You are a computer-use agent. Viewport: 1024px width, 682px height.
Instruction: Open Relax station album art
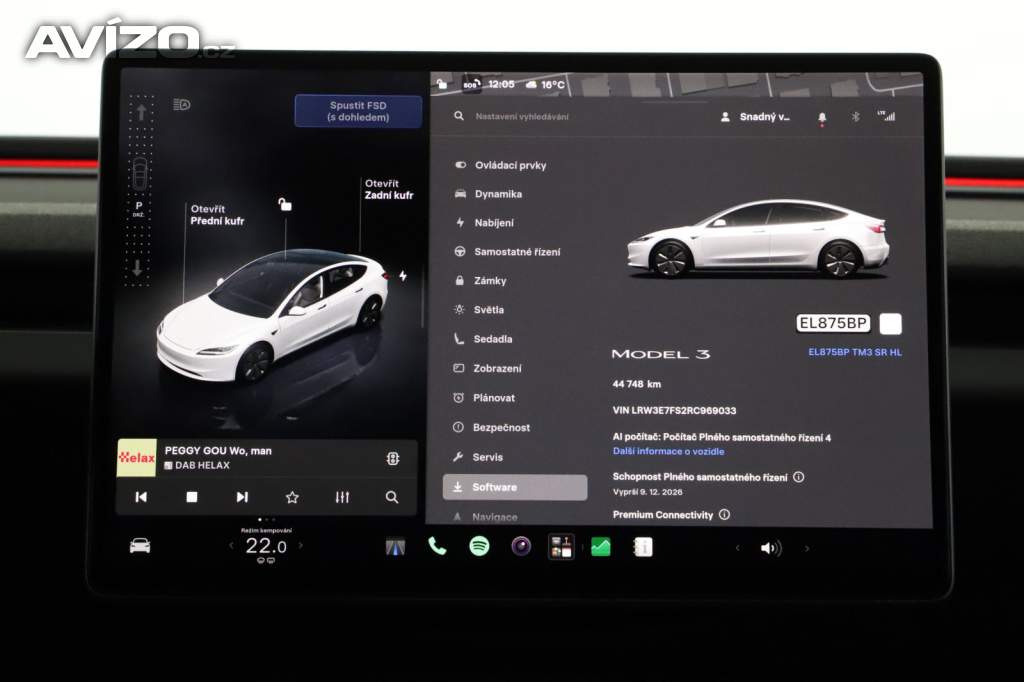(x=136, y=458)
